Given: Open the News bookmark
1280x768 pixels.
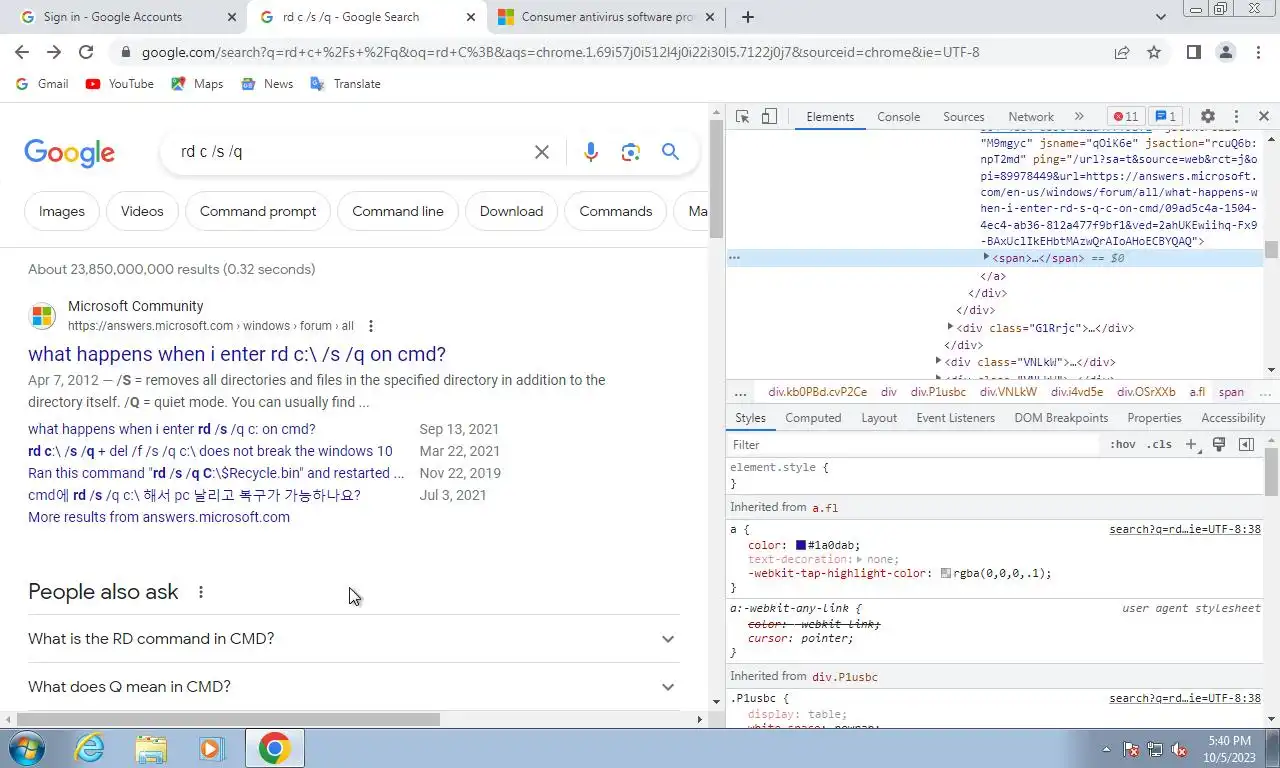Looking at the screenshot, I should coord(267,84).
